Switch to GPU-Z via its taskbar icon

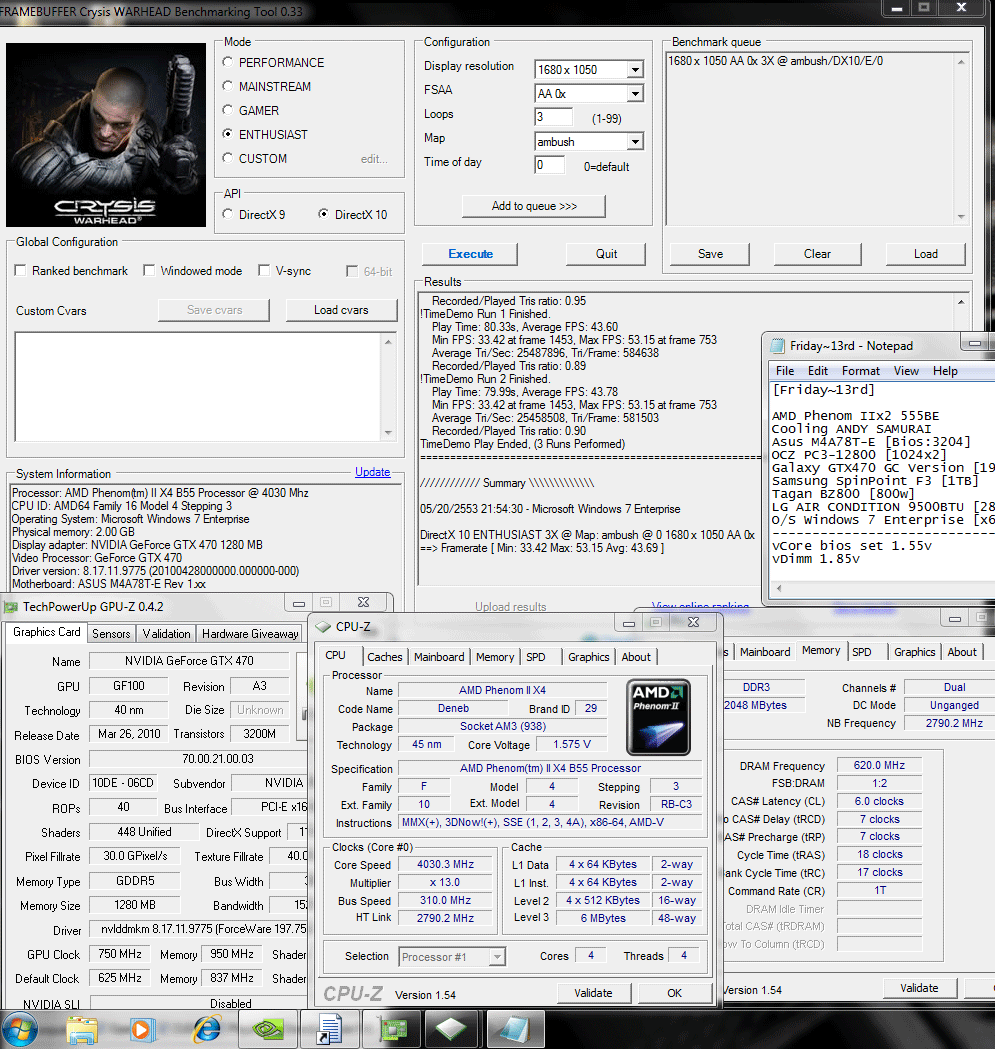coord(393,1029)
